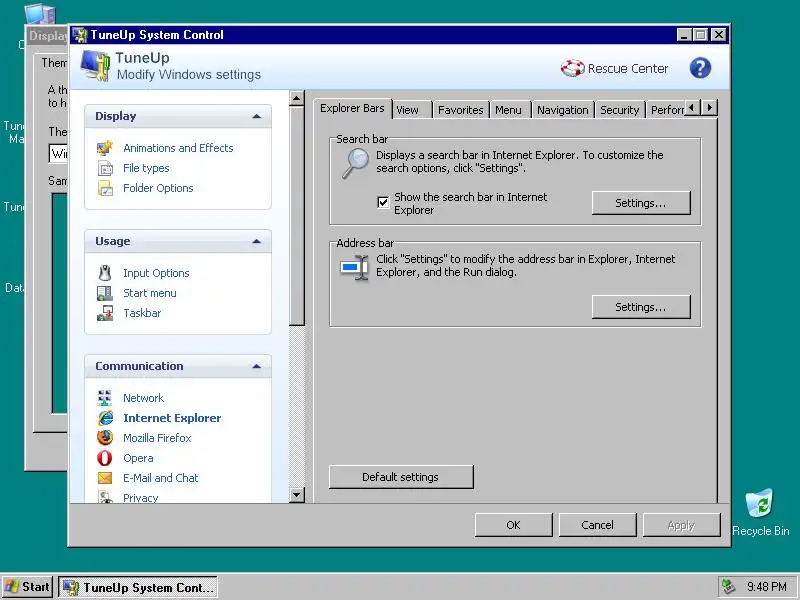Click the TuneUp title bar icon
This screenshot has width=800, height=600.
point(80,35)
